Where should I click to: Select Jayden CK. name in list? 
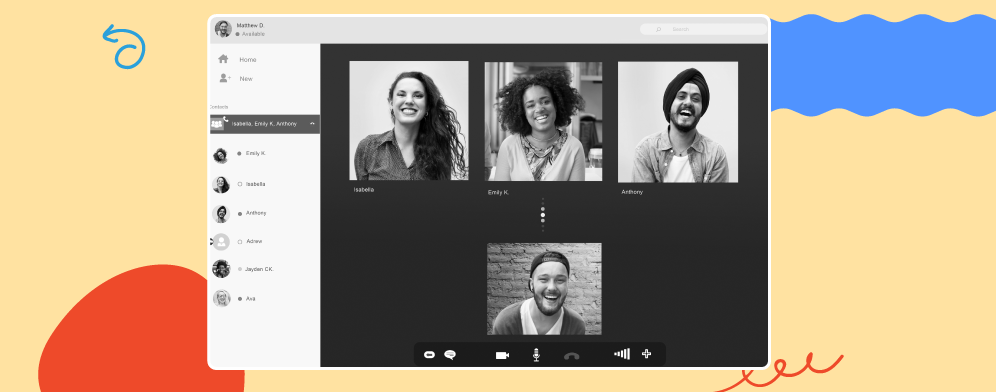pos(259,269)
